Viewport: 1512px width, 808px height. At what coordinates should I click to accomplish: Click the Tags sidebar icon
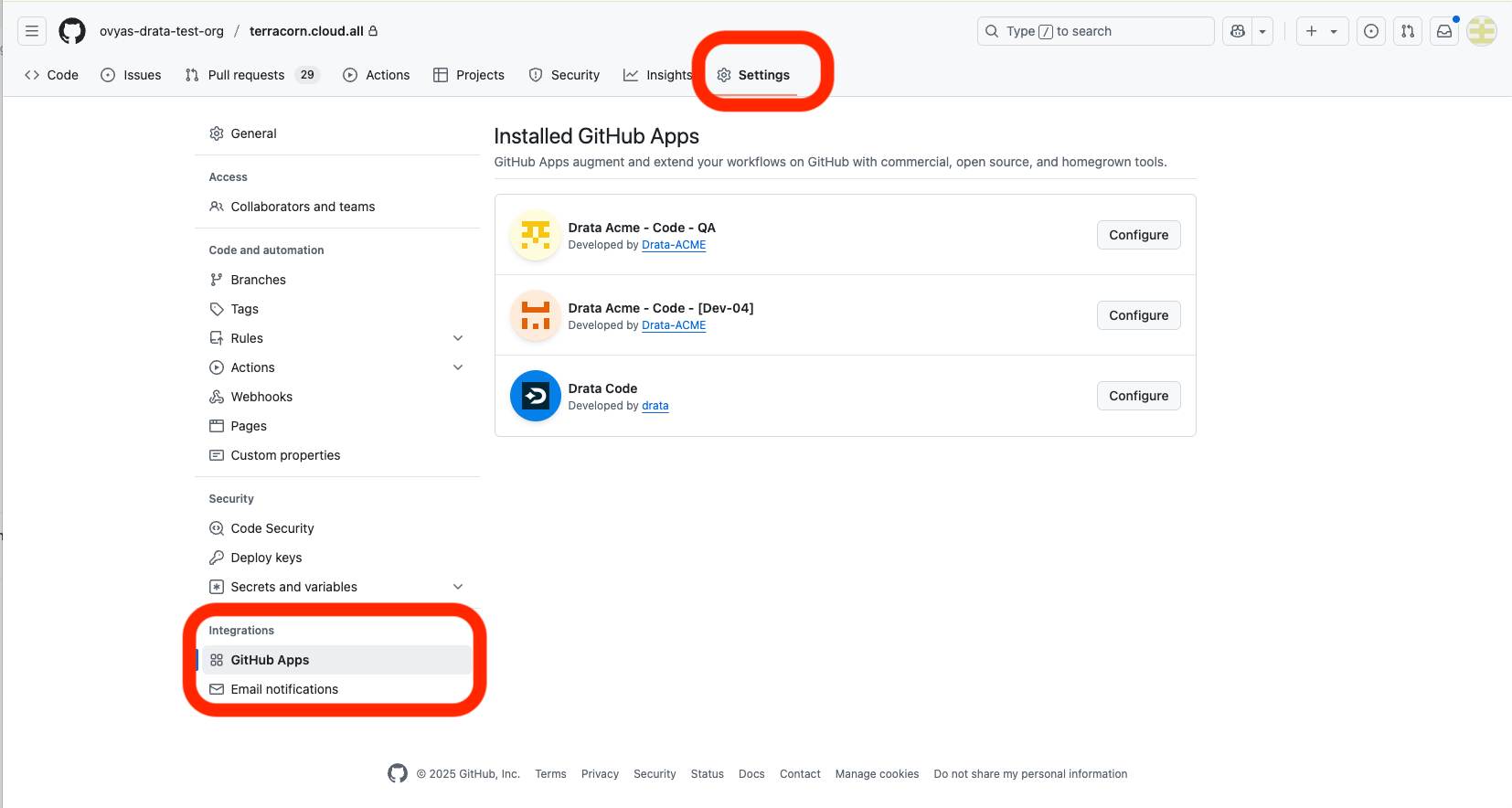coord(217,309)
